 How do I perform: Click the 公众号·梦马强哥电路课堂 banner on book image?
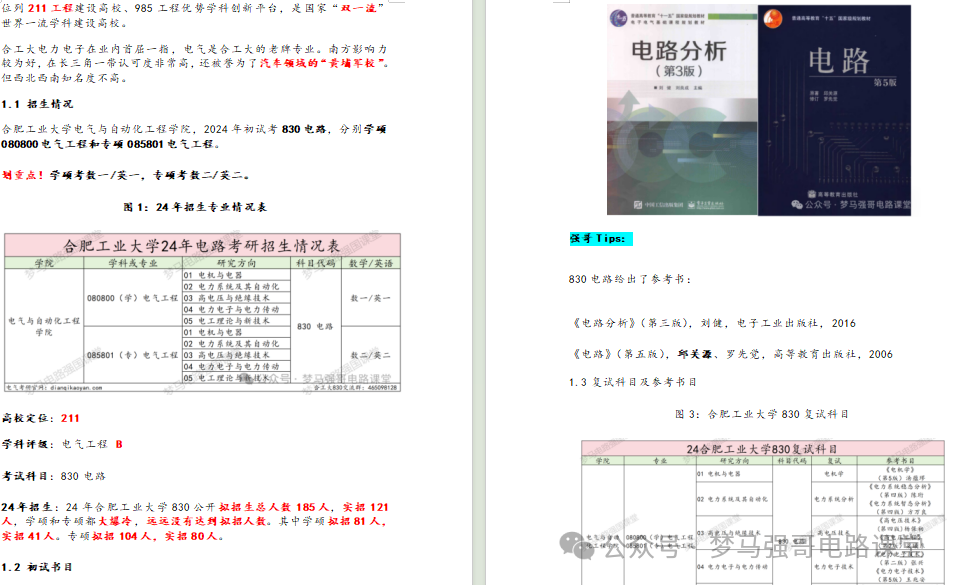(x=855, y=205)
